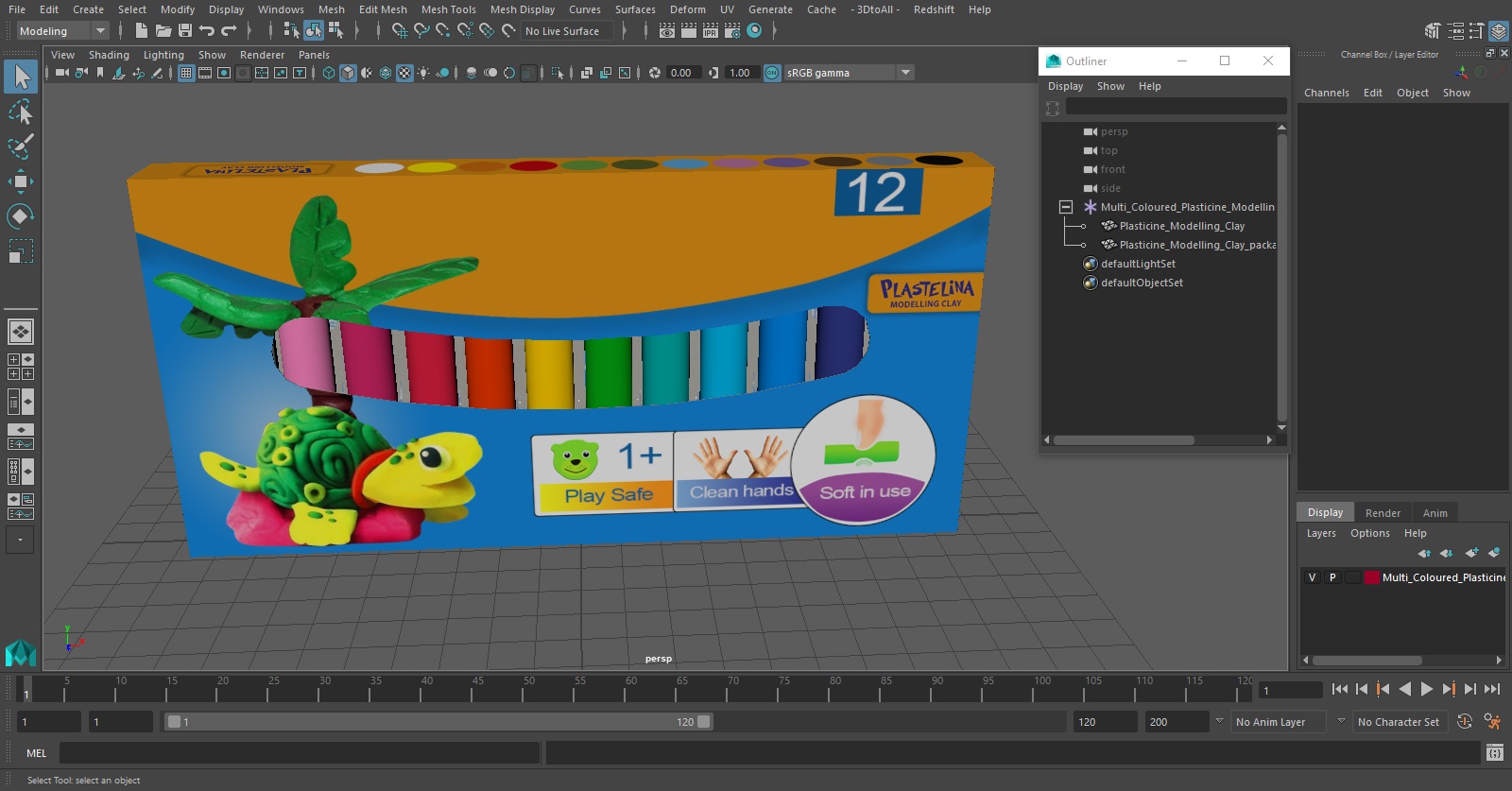Click the Outliner horizontal scrollbar
The width and height of the screenshot is (1512, 791).
pos(1124,440)
